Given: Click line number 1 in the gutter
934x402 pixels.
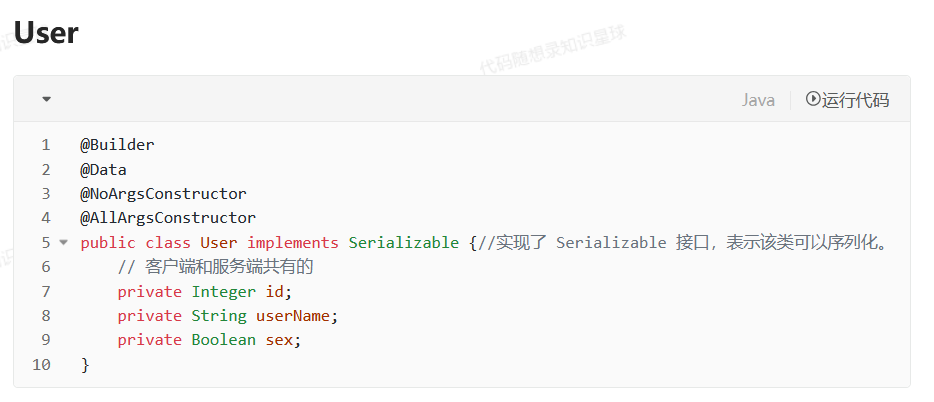Looking at the screenshot, I should pos(46,145).
